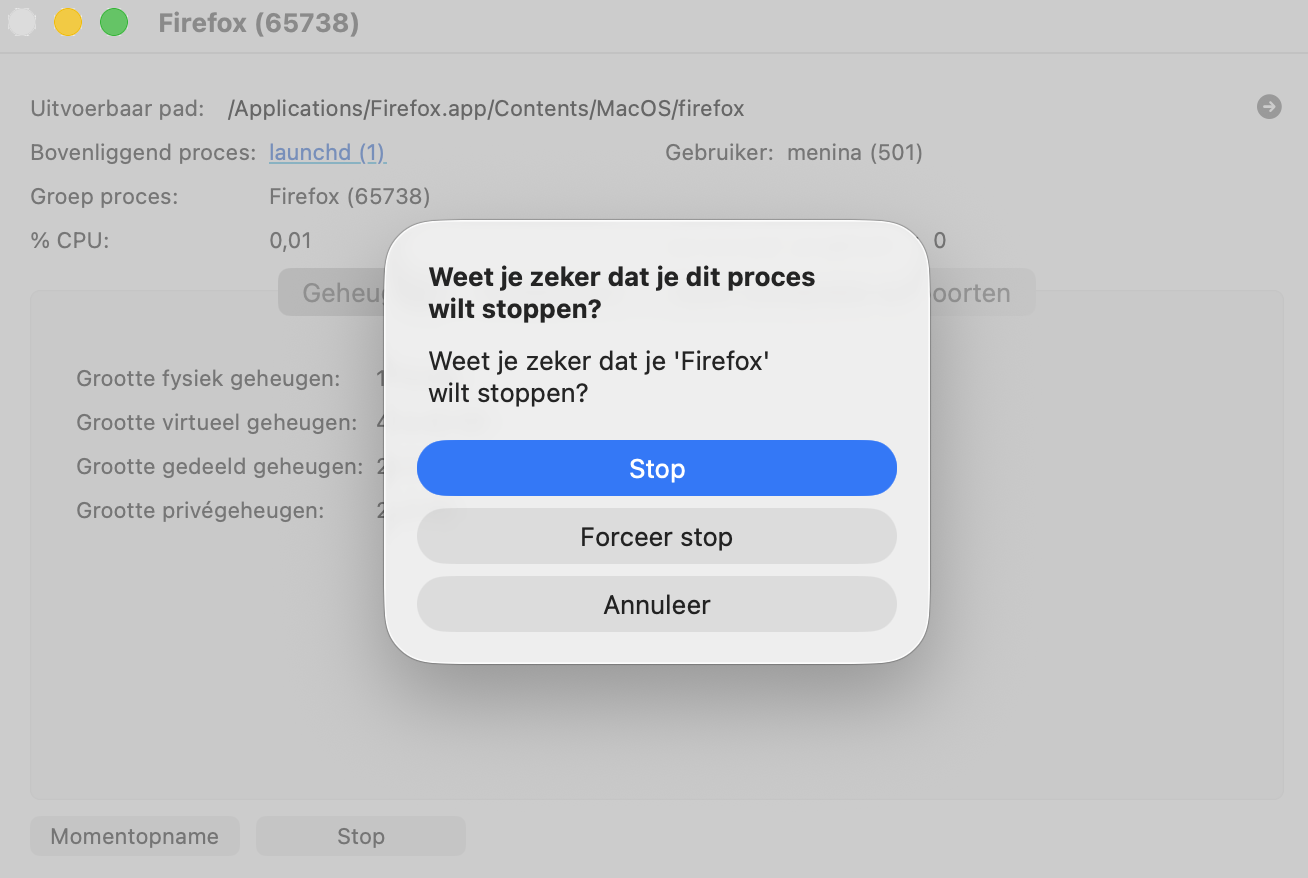Click the Grootte privégeheugen label

click(200, 511)
